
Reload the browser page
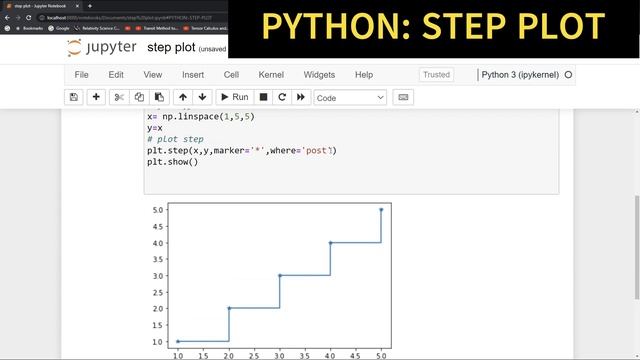click(29, 18)
